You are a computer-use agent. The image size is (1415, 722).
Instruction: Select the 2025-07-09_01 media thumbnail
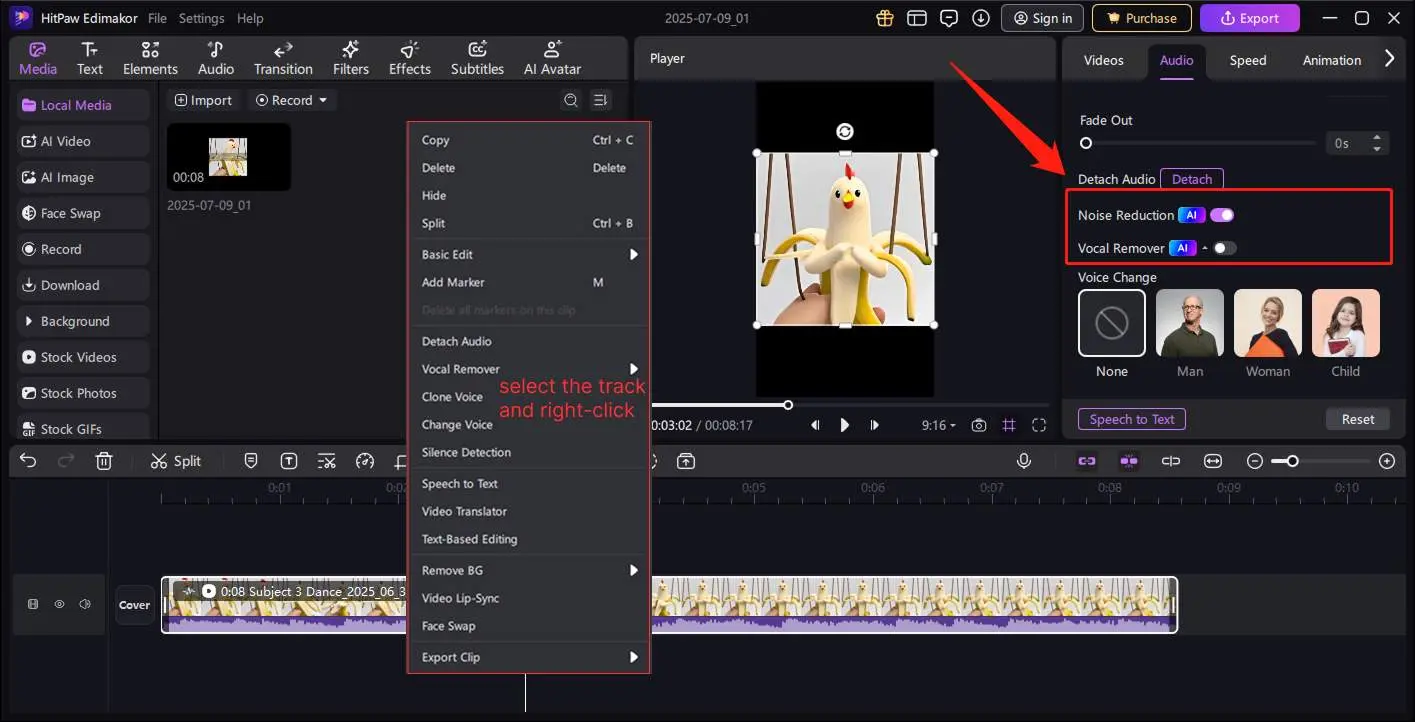(228, 156)
